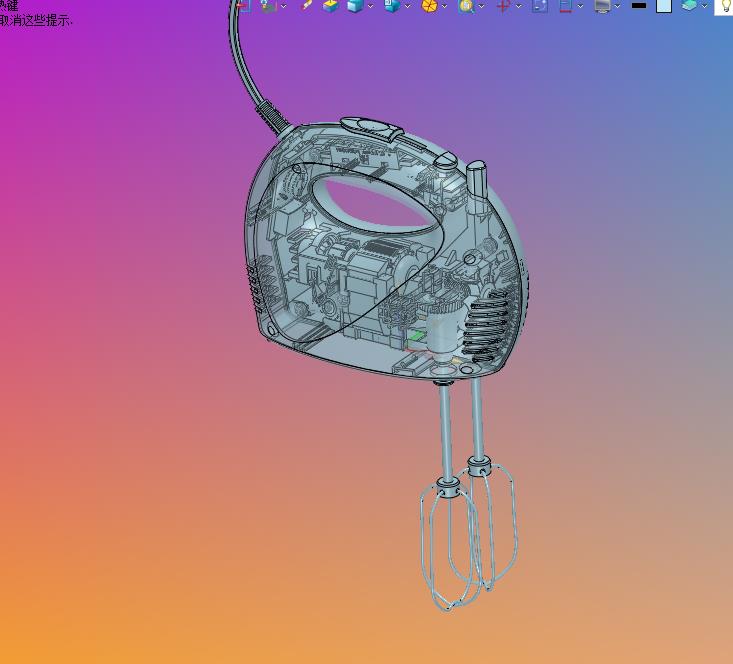Expand the orange sphere rendering style dropdown
Screen dimensions: 733x664
[x=445, y=6]
